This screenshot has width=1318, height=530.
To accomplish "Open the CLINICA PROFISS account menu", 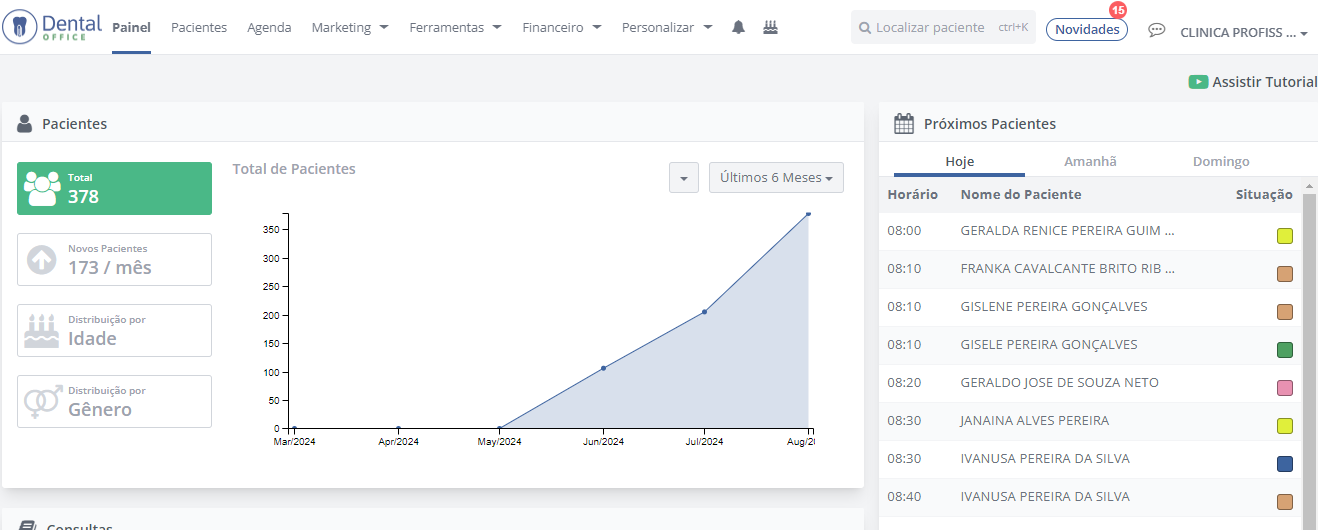I will click(x=1243, y=33).
